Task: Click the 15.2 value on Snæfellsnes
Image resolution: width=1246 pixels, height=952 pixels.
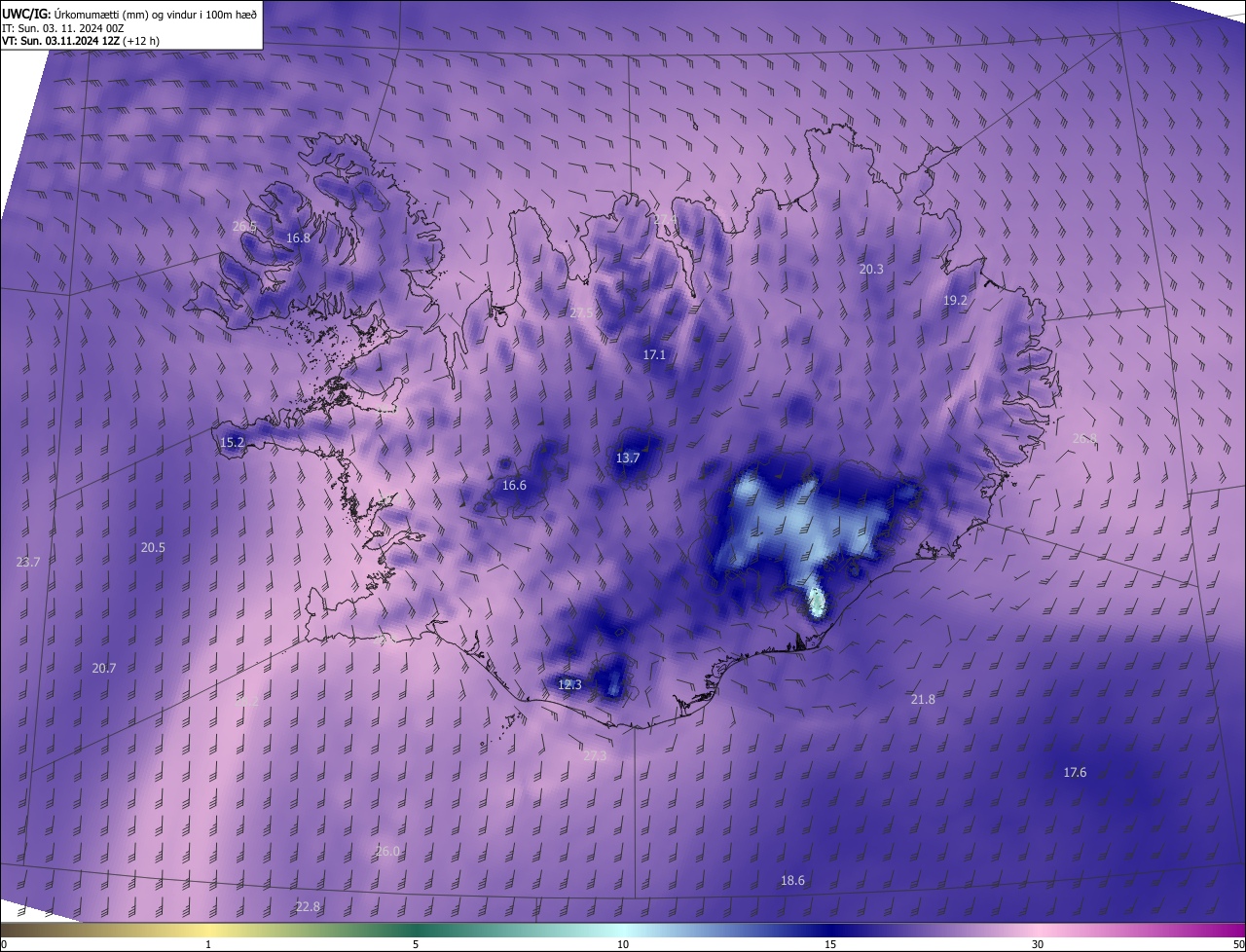Action: point(232,442)
